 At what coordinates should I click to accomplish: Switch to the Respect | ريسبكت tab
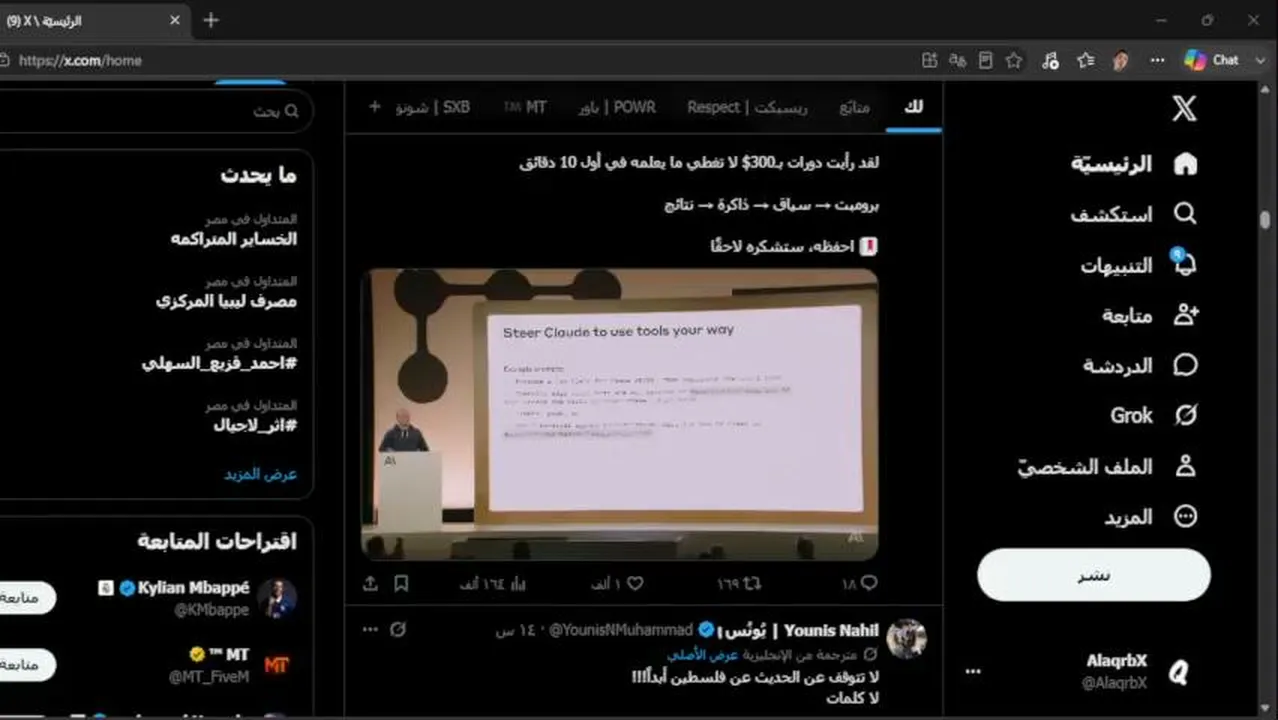[x=747, y=107]
